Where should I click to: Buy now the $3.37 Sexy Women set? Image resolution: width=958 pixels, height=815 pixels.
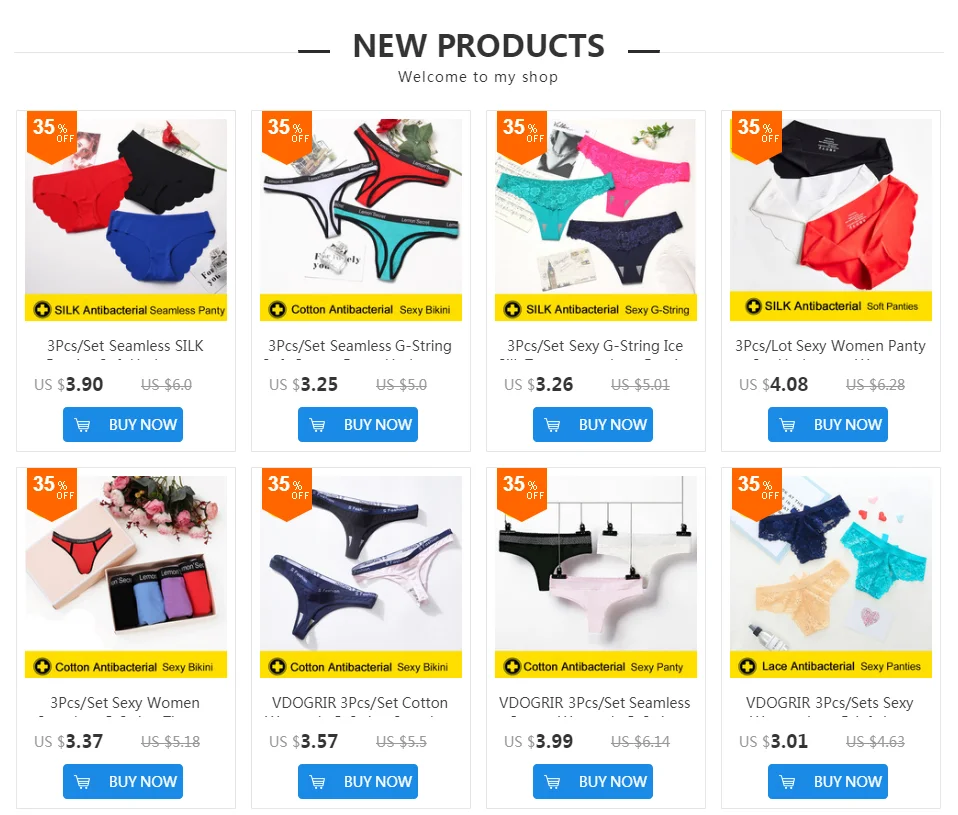pyautogui.click(x=123, y=781)
